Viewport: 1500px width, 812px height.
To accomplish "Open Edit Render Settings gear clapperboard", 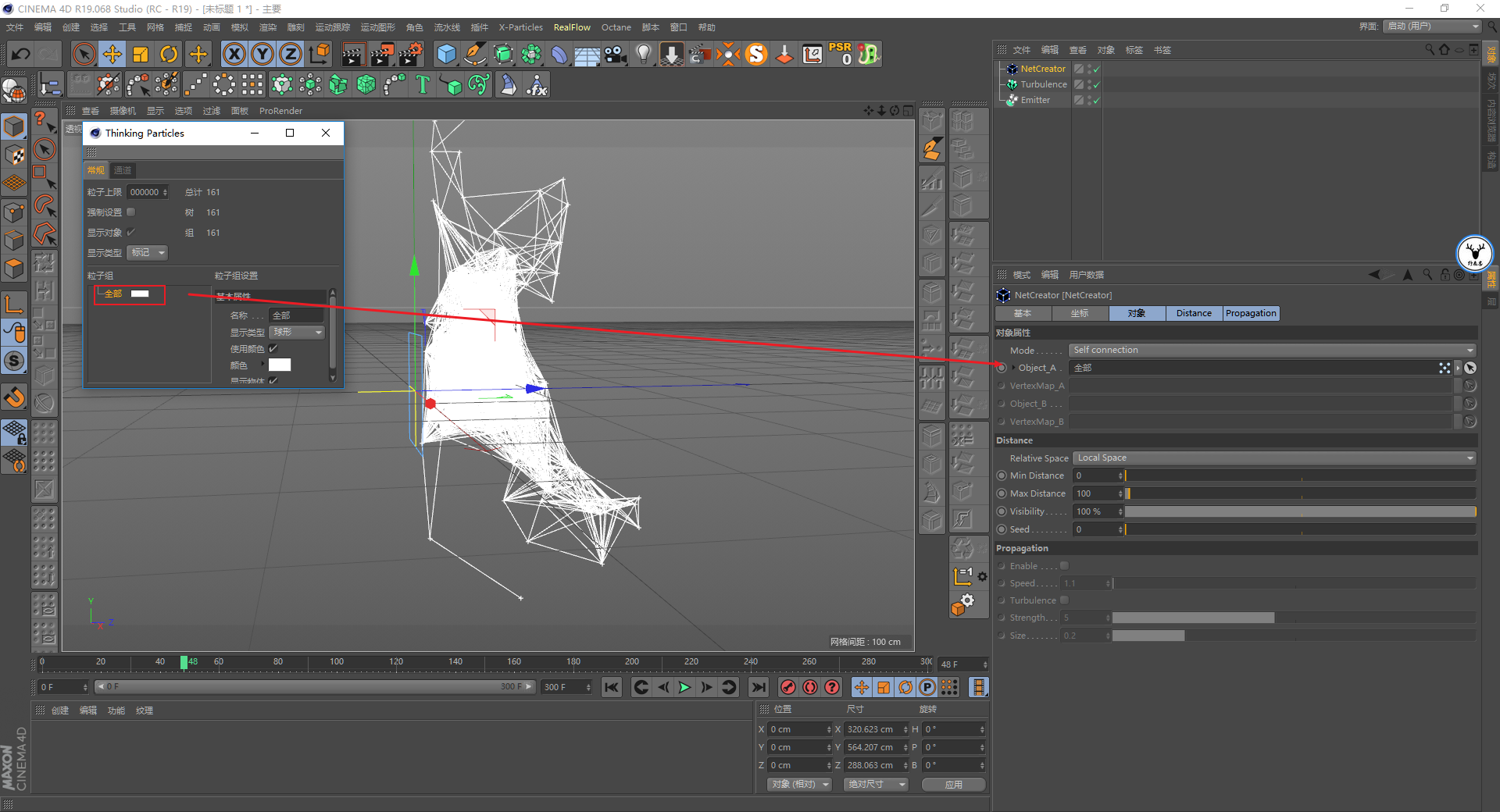I will 411,54.
